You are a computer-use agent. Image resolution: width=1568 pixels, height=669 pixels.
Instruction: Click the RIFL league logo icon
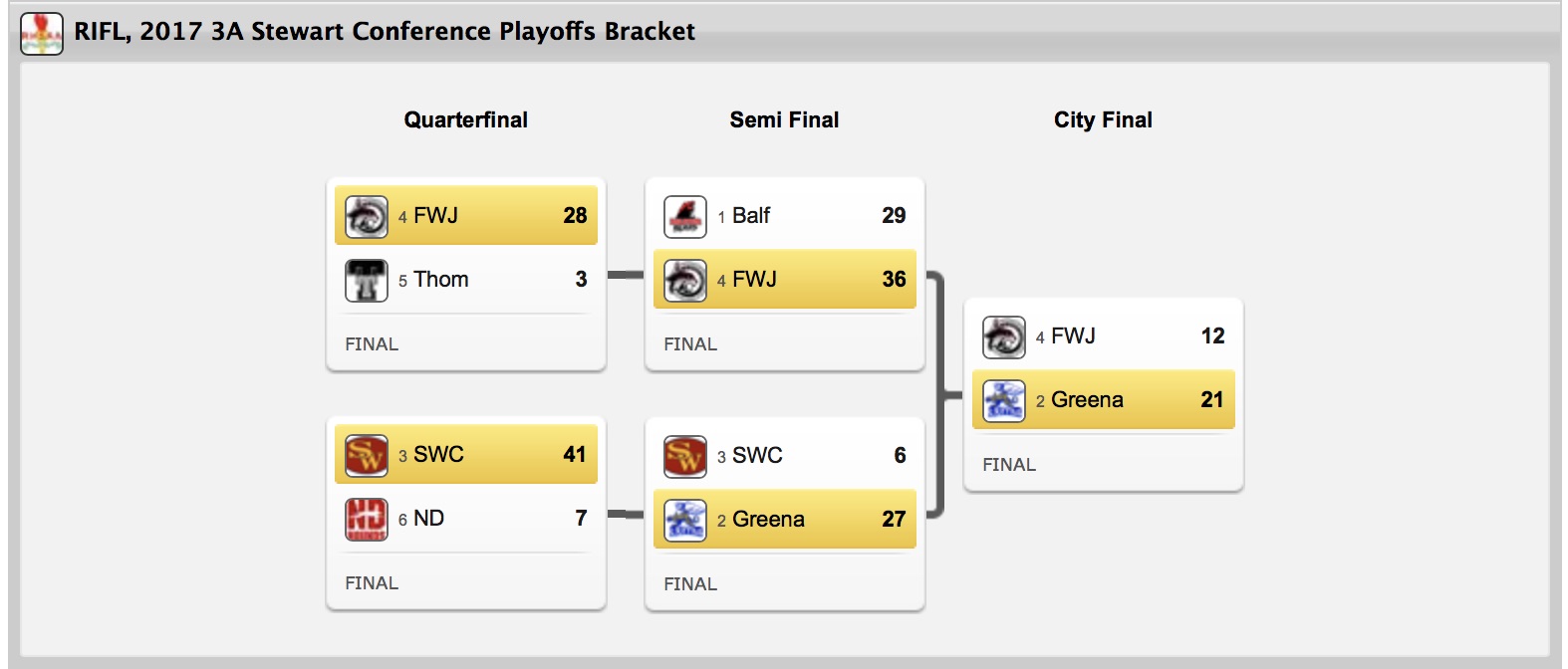pos(42,33)
